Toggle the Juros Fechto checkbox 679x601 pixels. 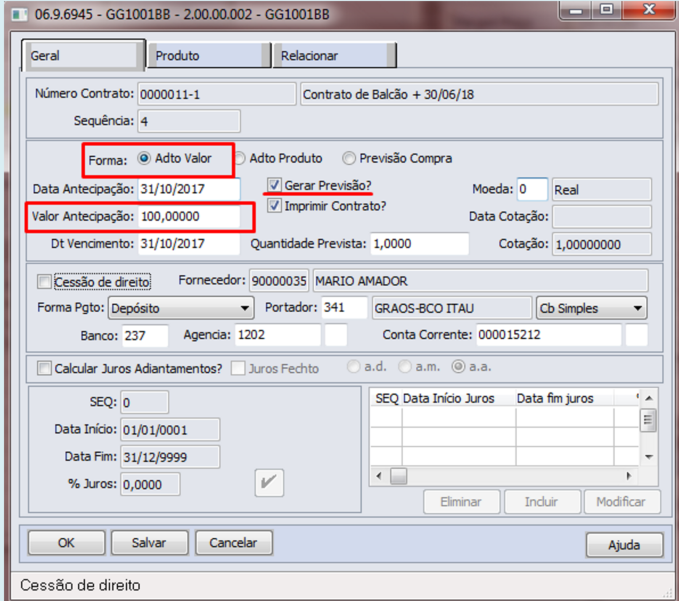[238, 368]
